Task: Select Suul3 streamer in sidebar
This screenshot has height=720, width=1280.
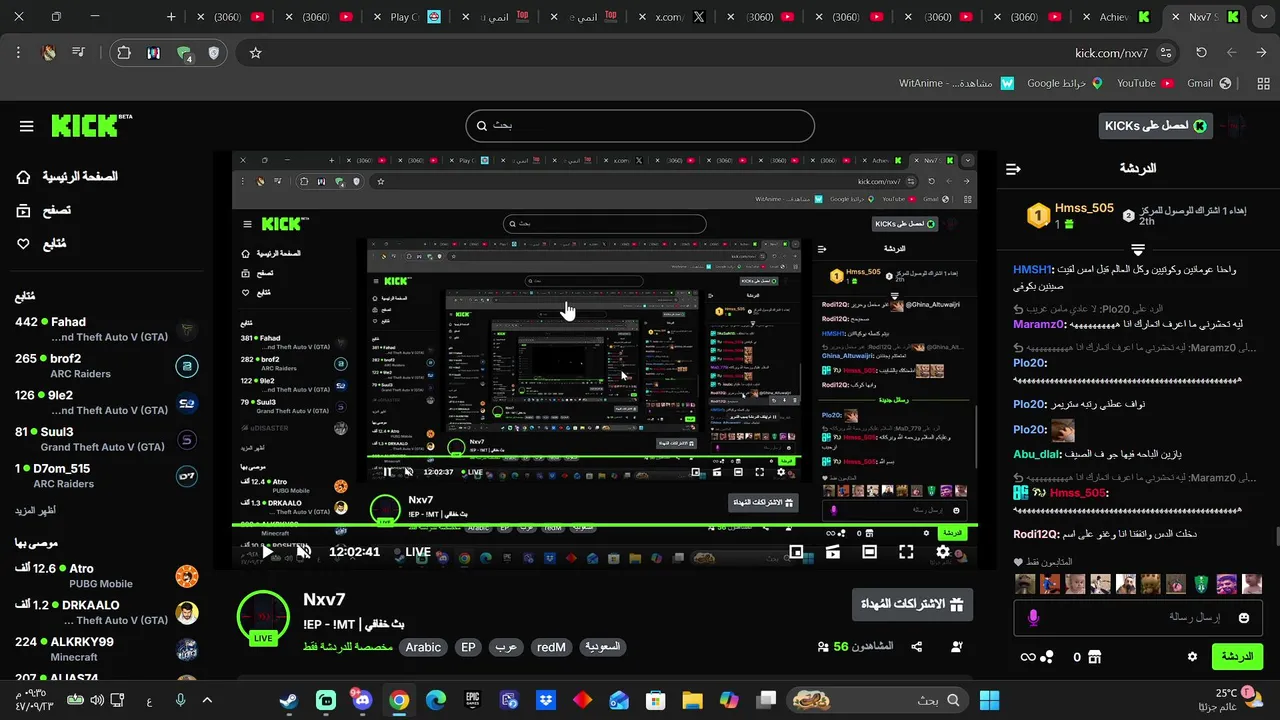Action: pyautogui.click(x=105, y=439)
